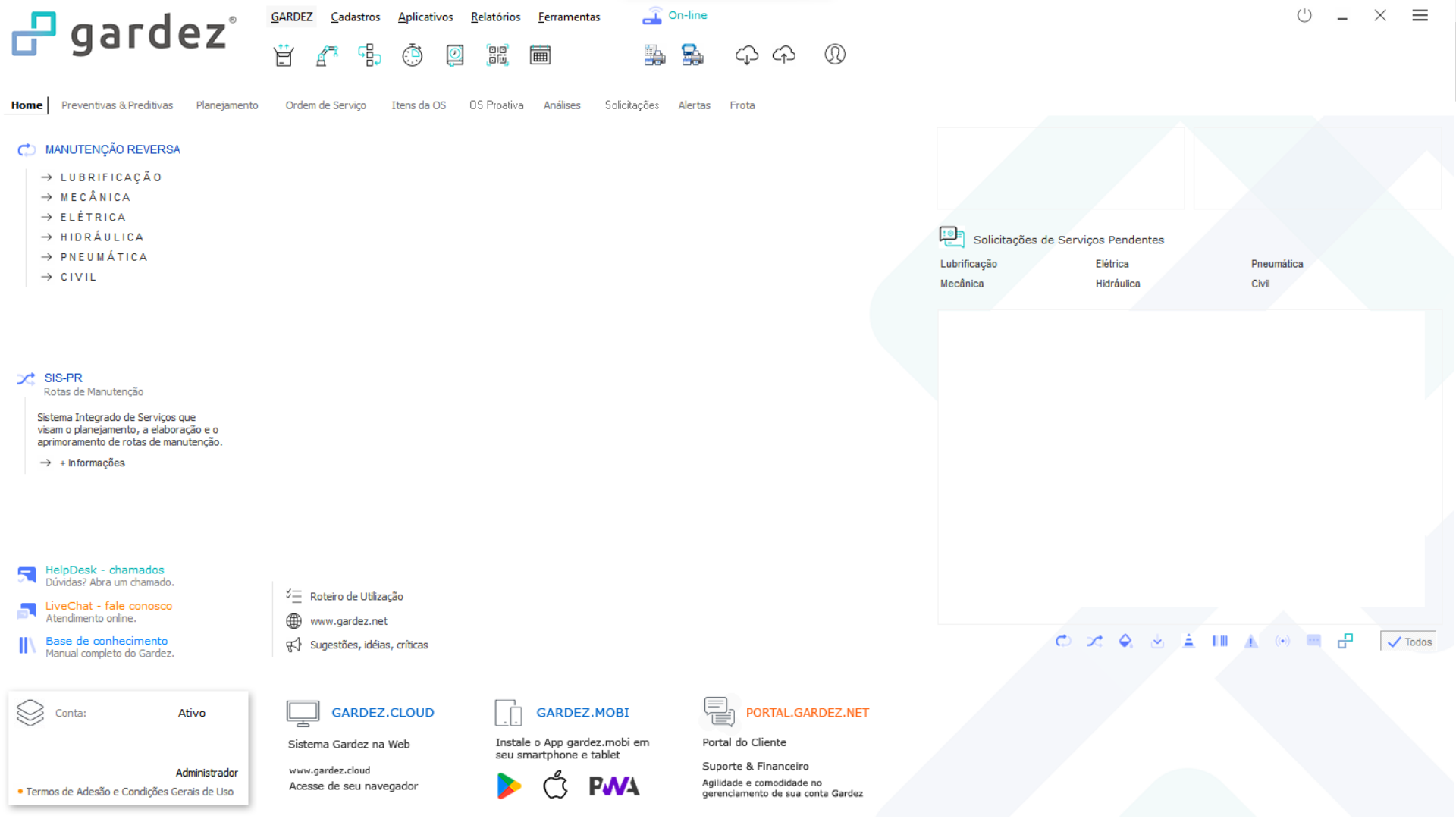Viewport: 1456px width, 819px height.
Task: Toggle the traffic cone filter icon
Action: 1188,642
